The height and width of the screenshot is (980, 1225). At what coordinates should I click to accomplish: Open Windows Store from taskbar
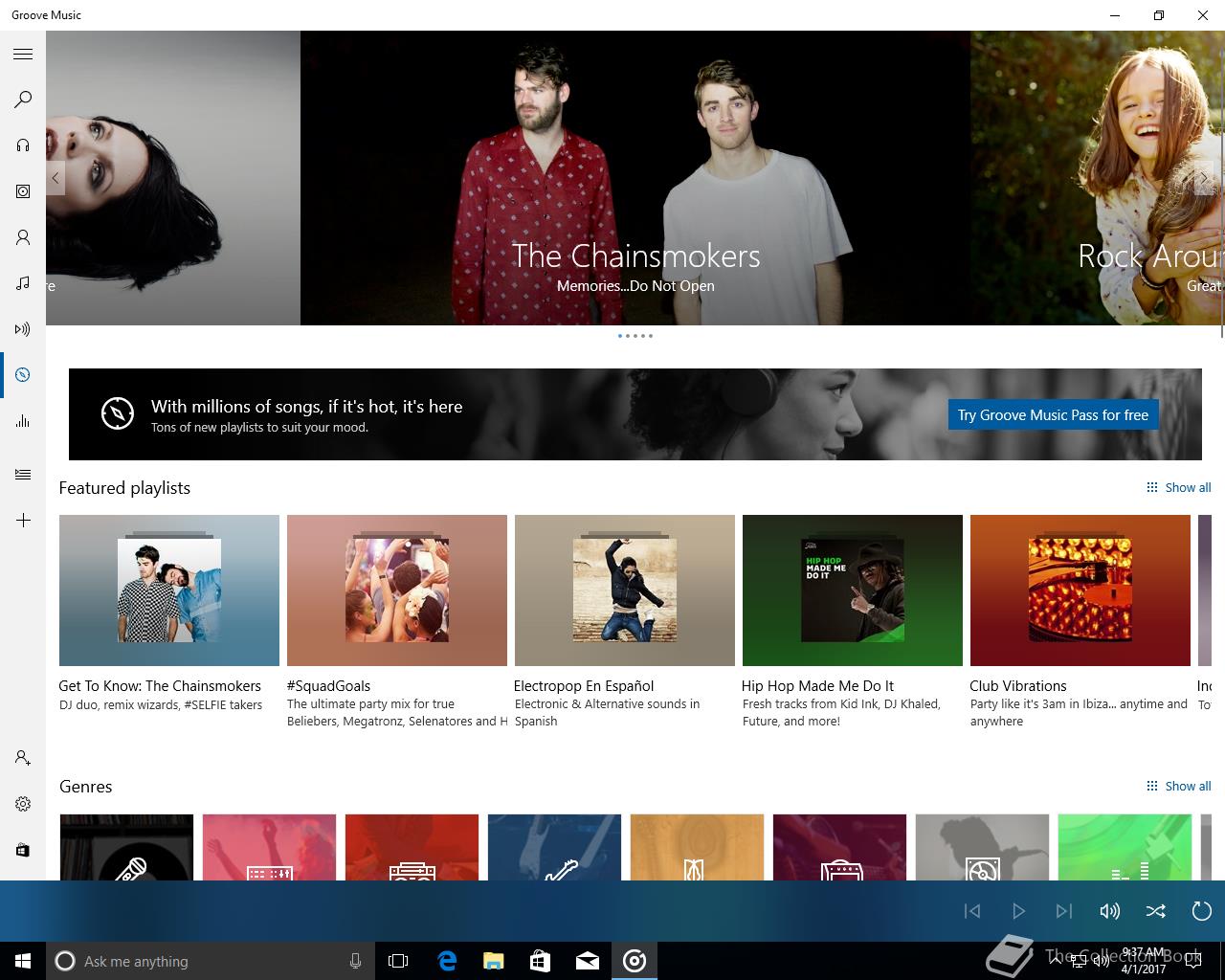click(x=541, y=961)
